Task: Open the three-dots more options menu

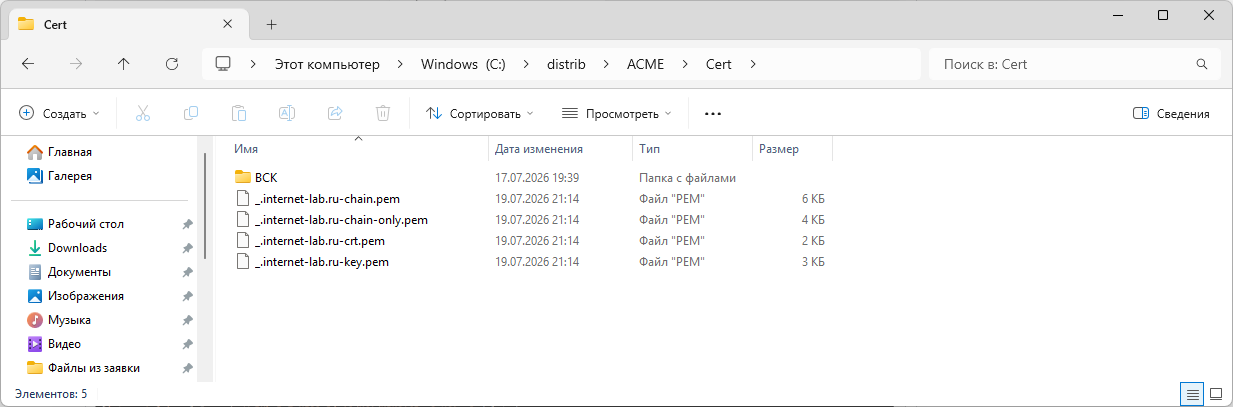Action: click(713, 113)
